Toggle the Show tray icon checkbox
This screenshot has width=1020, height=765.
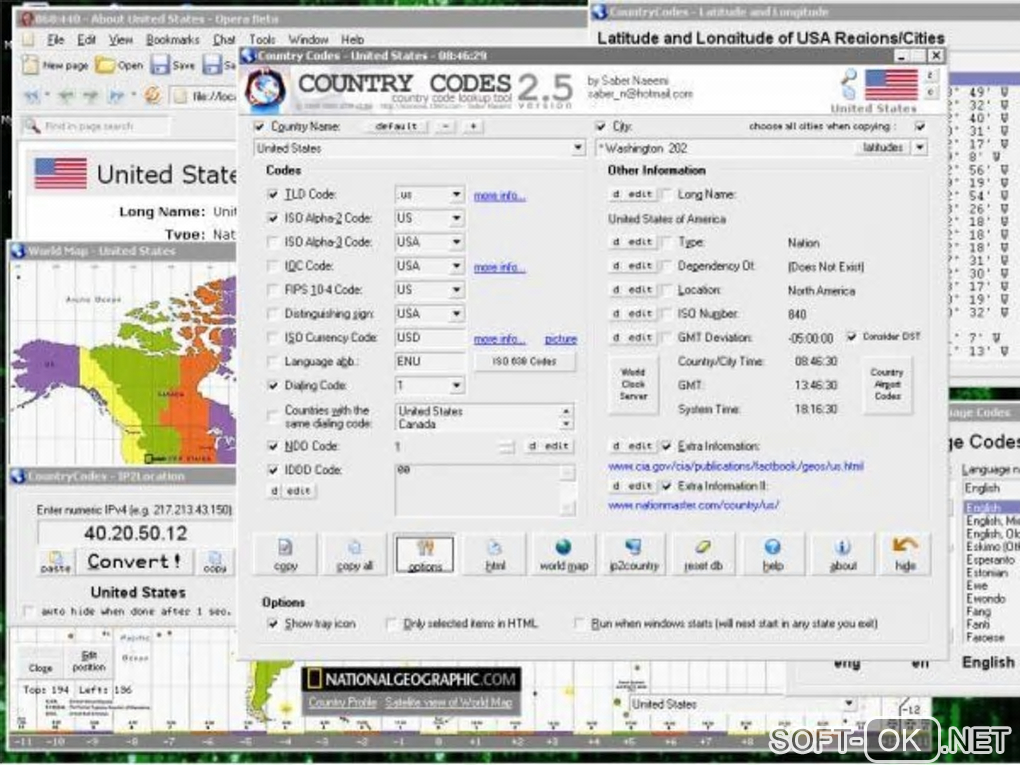coord(273,624)
